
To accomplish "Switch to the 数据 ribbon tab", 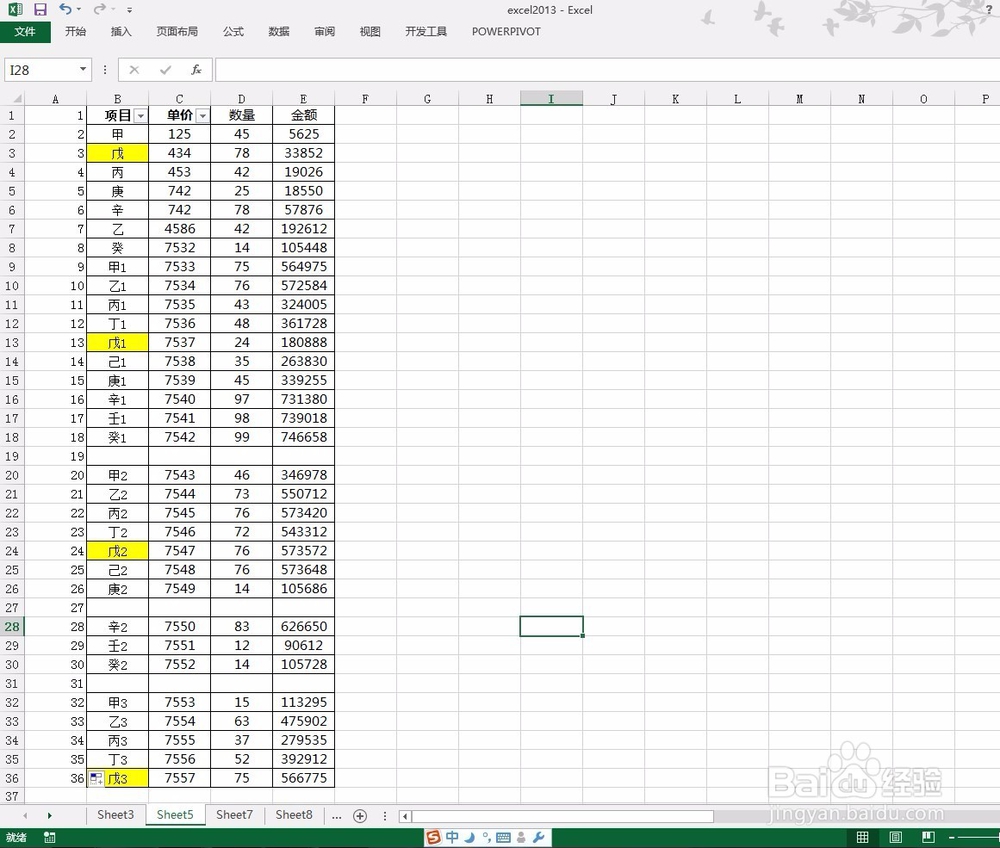I will (278, 31).
